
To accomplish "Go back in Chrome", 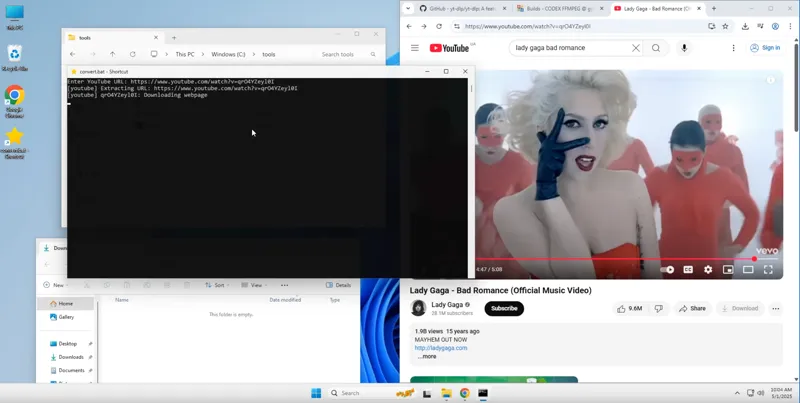I will coord(409,26).
